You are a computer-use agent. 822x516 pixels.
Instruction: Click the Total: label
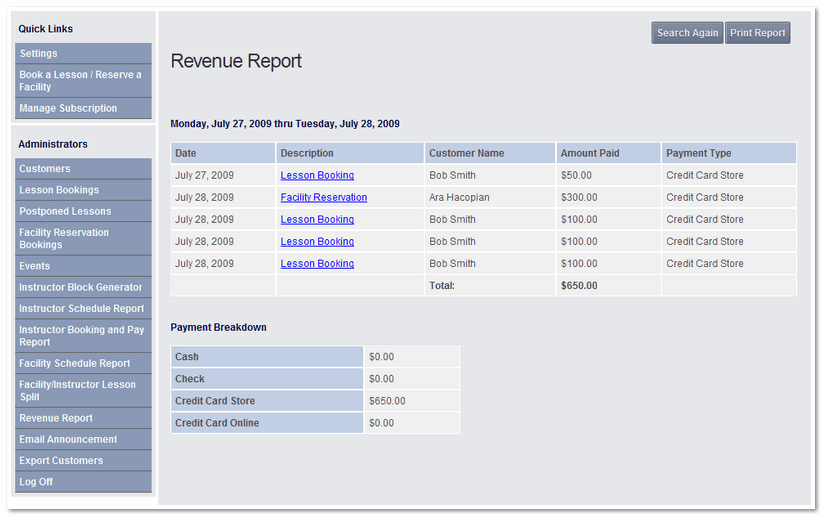(442, 286)
